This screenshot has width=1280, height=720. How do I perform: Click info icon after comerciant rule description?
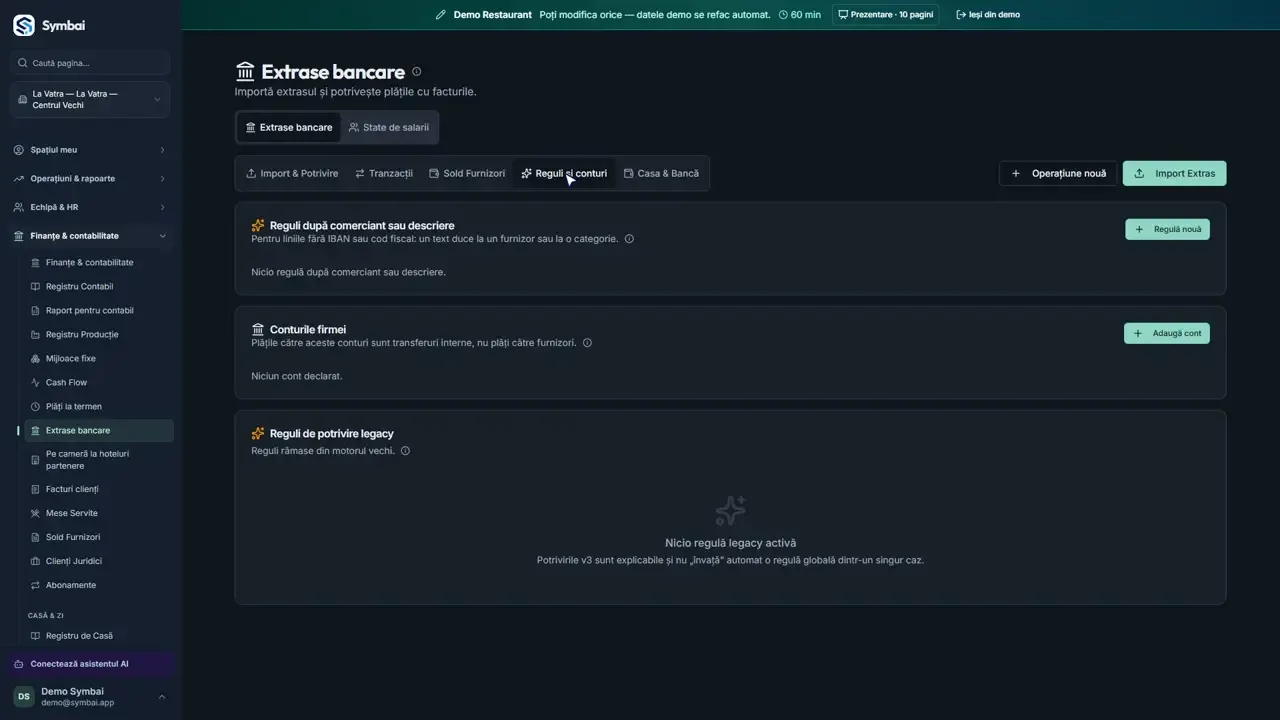point(629,239)
